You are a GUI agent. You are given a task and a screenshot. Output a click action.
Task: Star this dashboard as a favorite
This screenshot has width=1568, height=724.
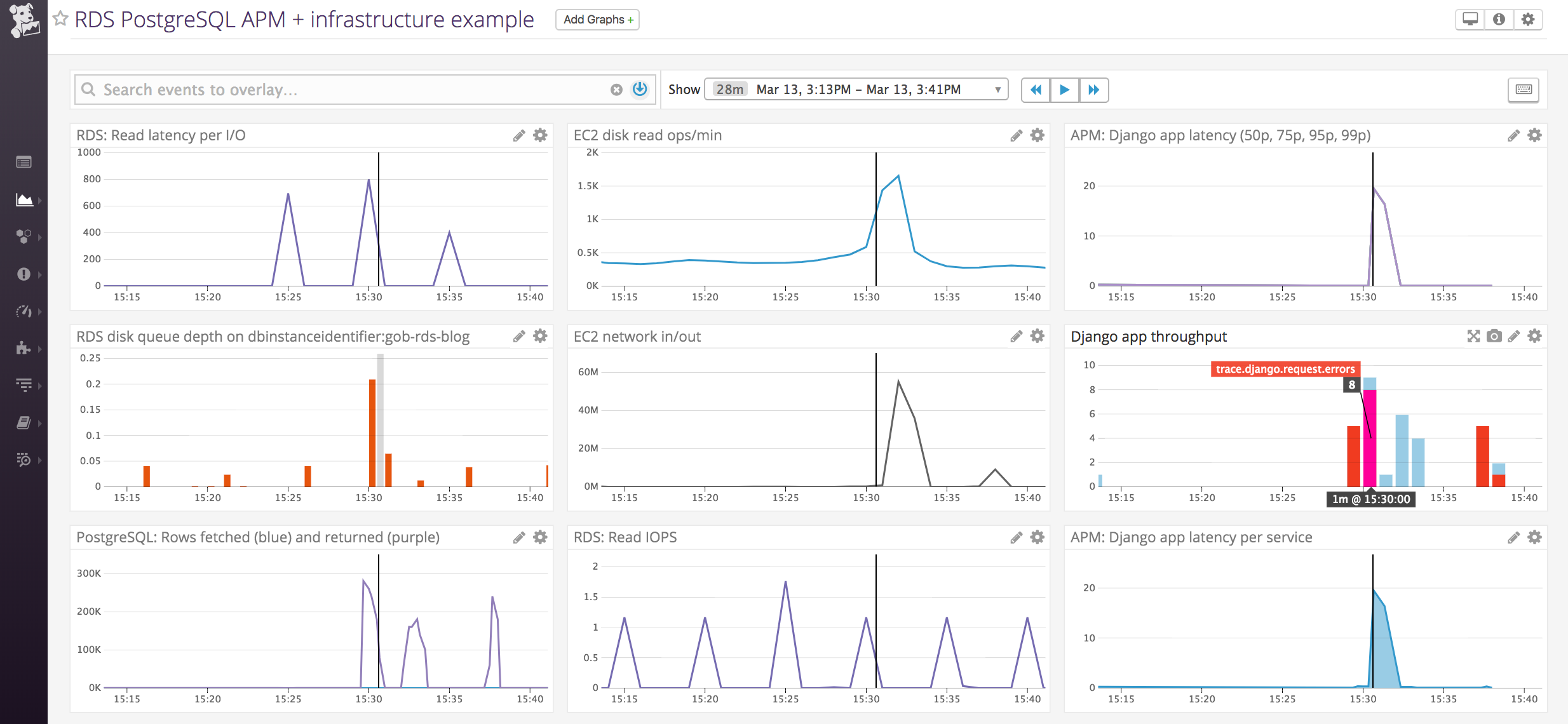click(x=61, y=19)
